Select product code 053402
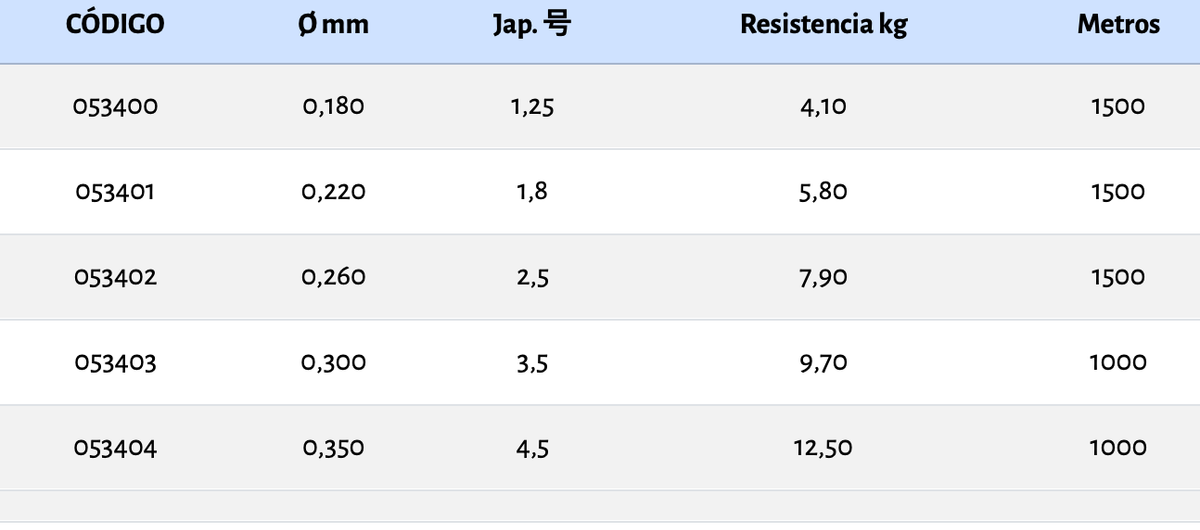1200x530 pixels. (x=115, y=277)
